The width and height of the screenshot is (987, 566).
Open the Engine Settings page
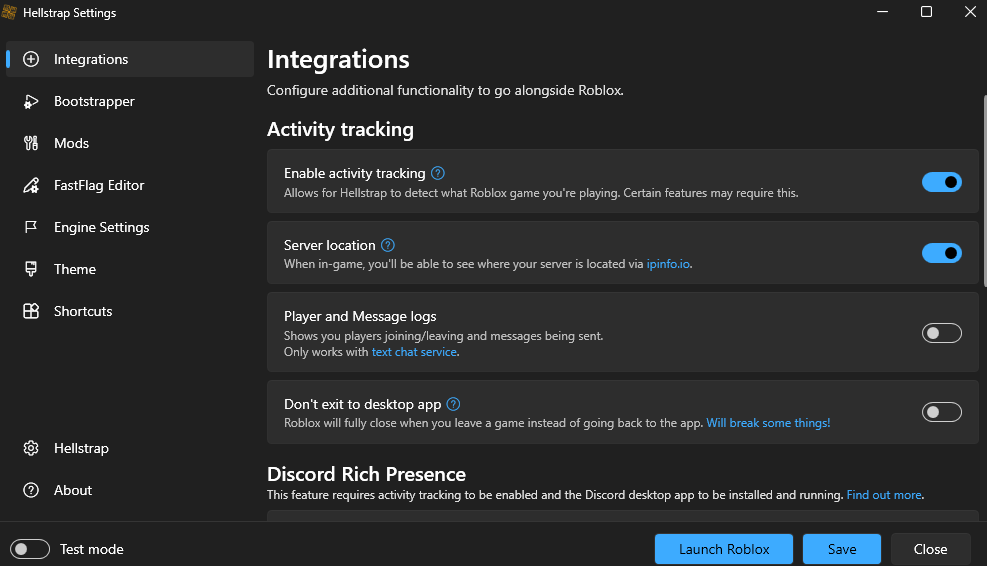click(130, 227)
